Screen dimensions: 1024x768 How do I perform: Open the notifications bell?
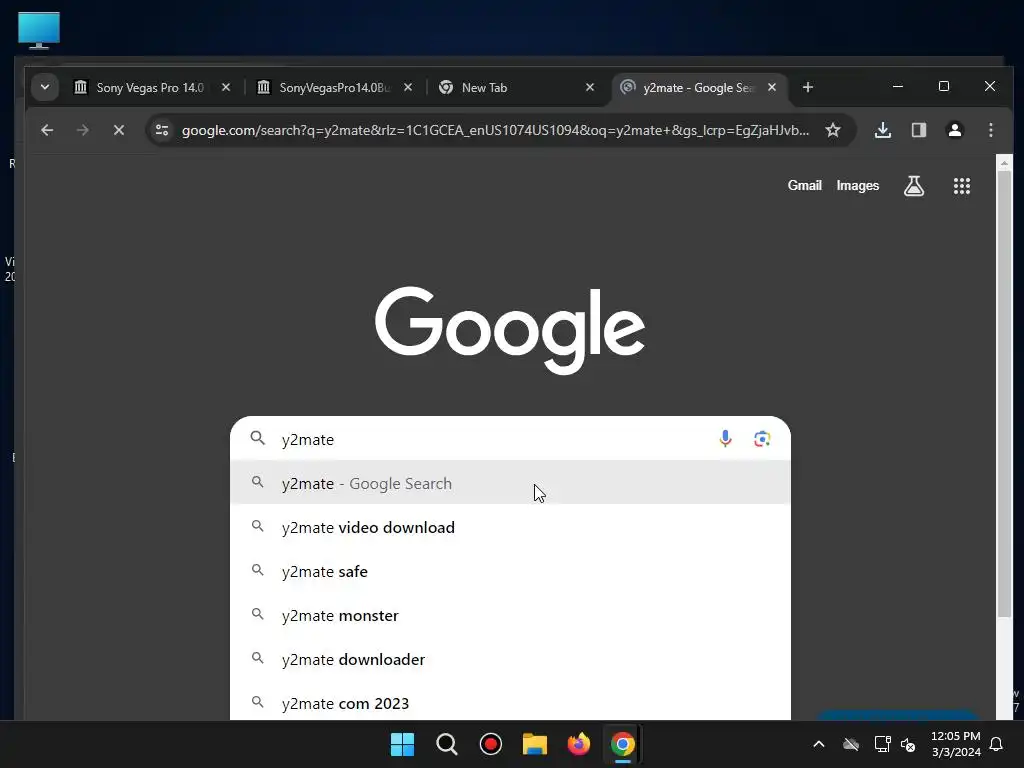(x=997, y=744)
